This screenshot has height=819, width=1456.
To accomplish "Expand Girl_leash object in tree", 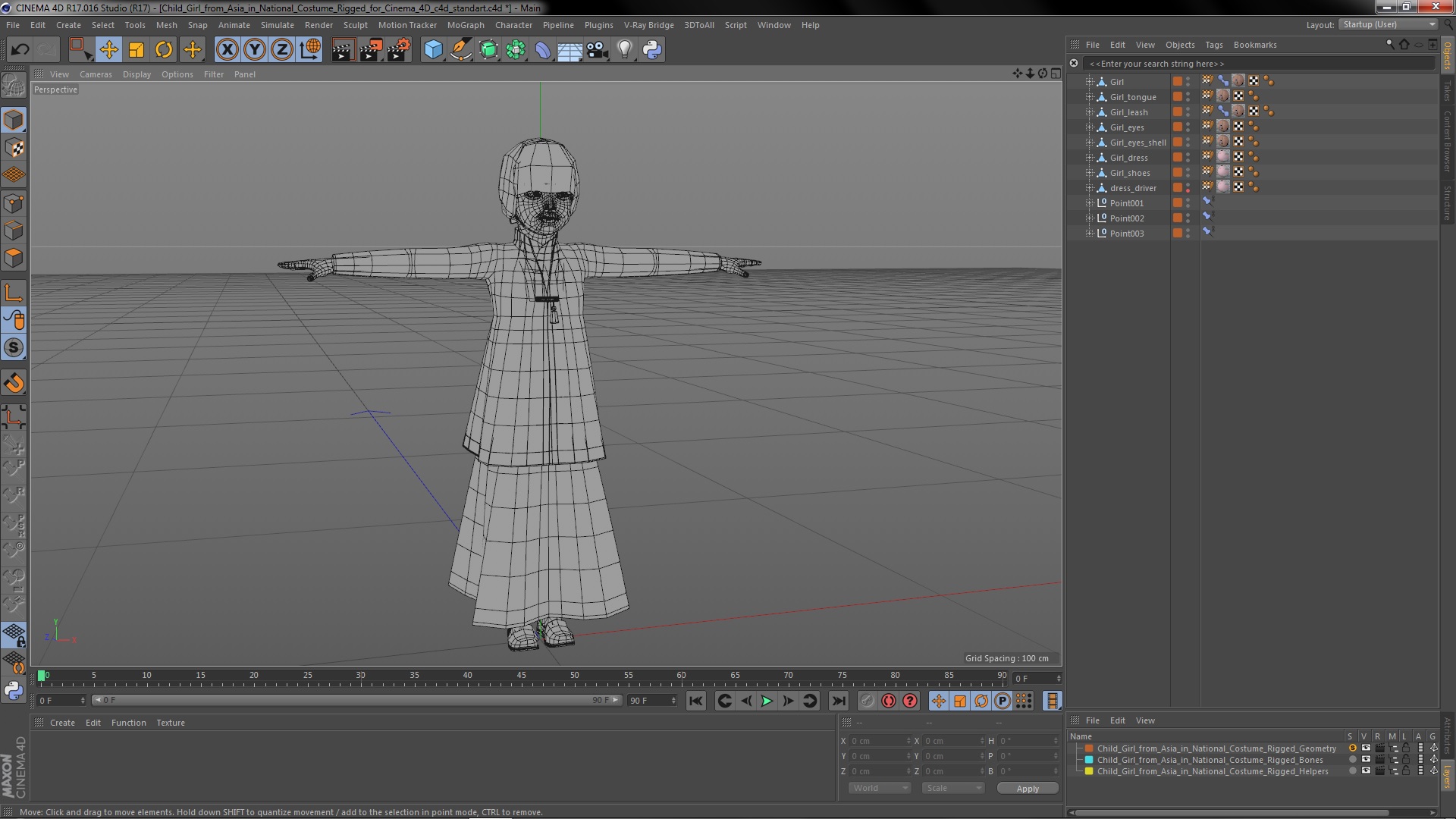I will (1089, 112).
